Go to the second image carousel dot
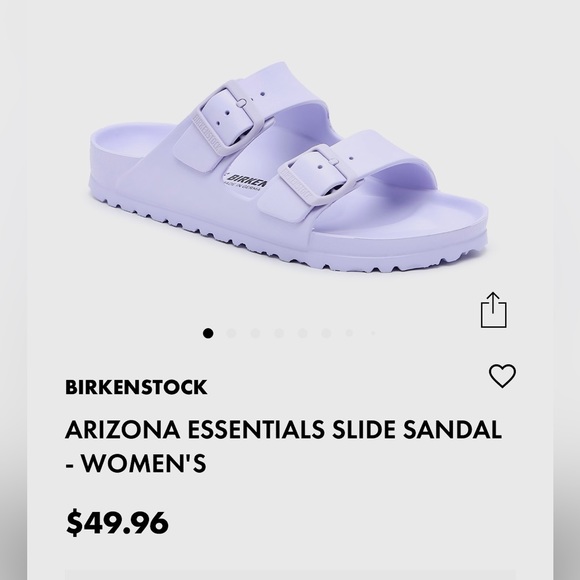 232,333
